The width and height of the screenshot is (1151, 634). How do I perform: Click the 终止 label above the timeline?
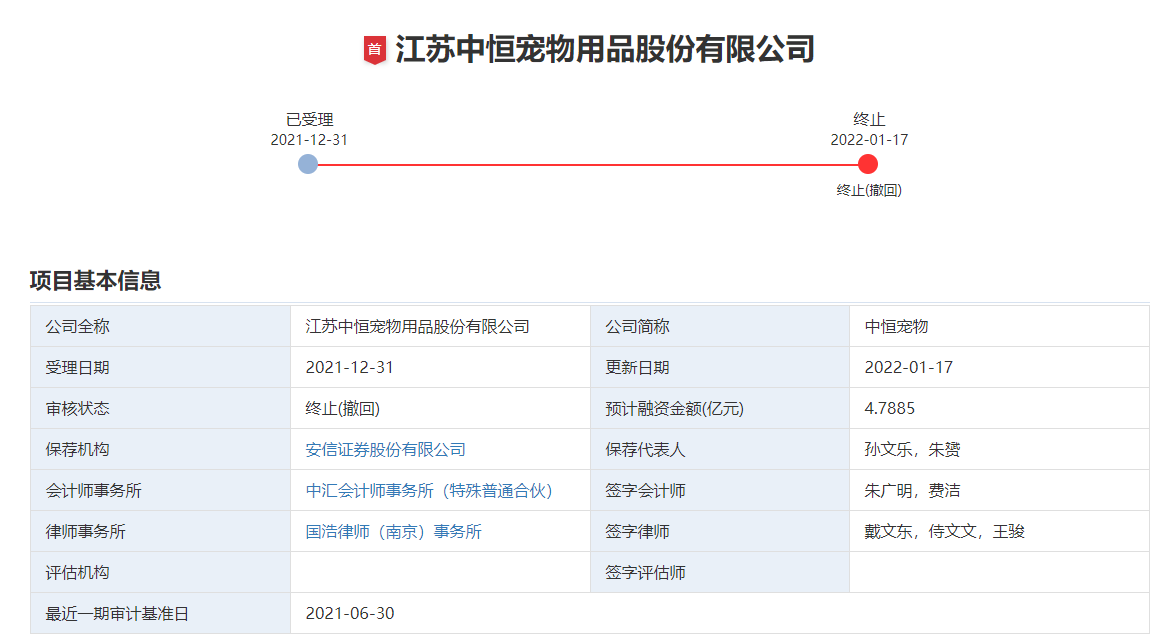(869, 120)
